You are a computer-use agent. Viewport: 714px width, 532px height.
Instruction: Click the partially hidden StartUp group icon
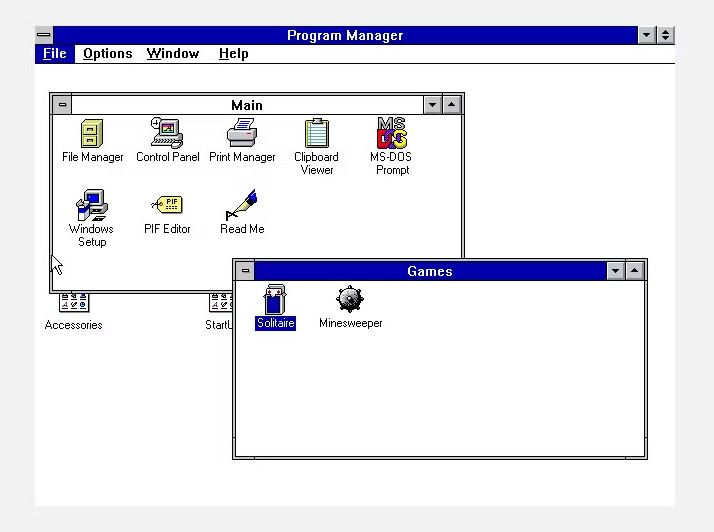tap(220, 302)
